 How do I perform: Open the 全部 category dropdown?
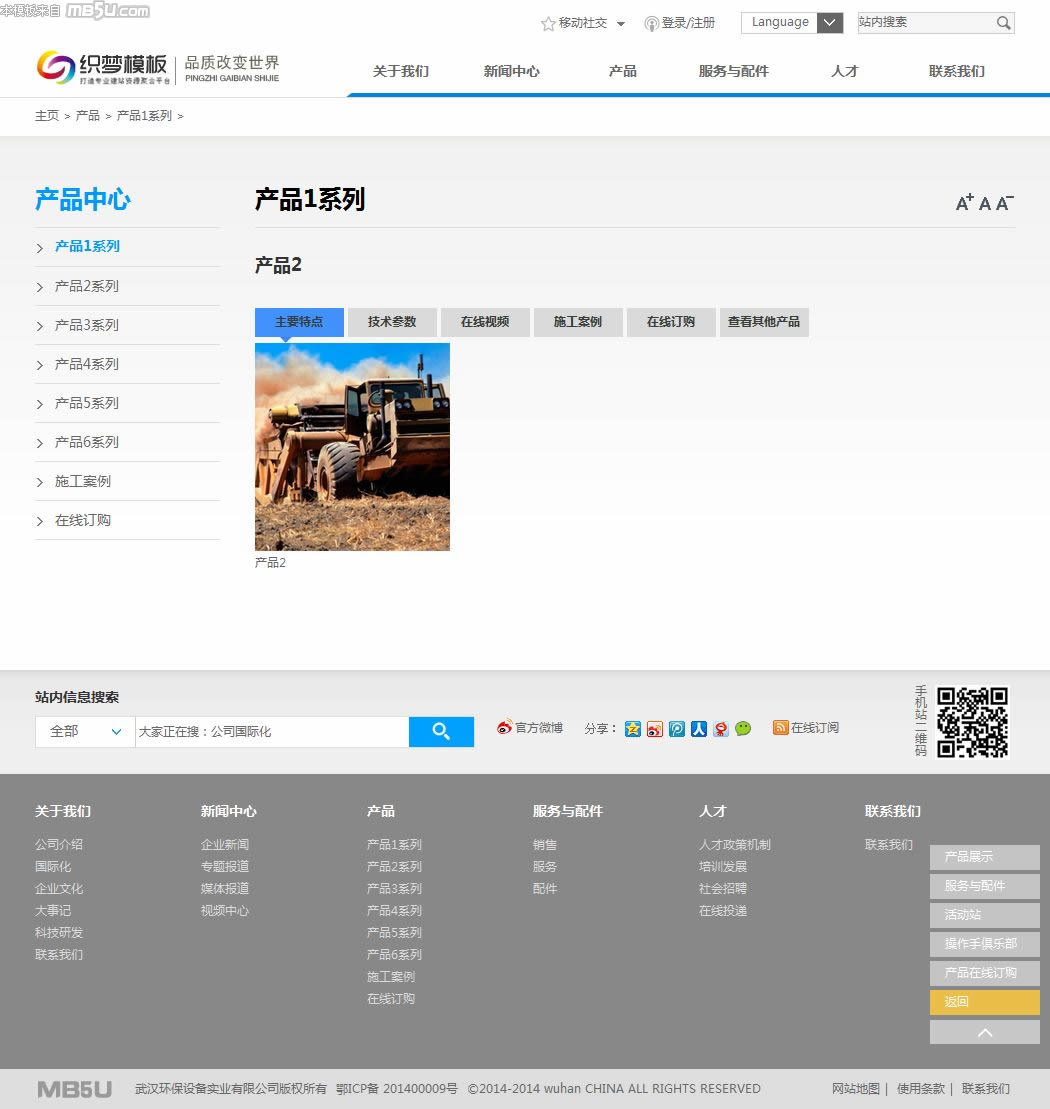(85, 732)
